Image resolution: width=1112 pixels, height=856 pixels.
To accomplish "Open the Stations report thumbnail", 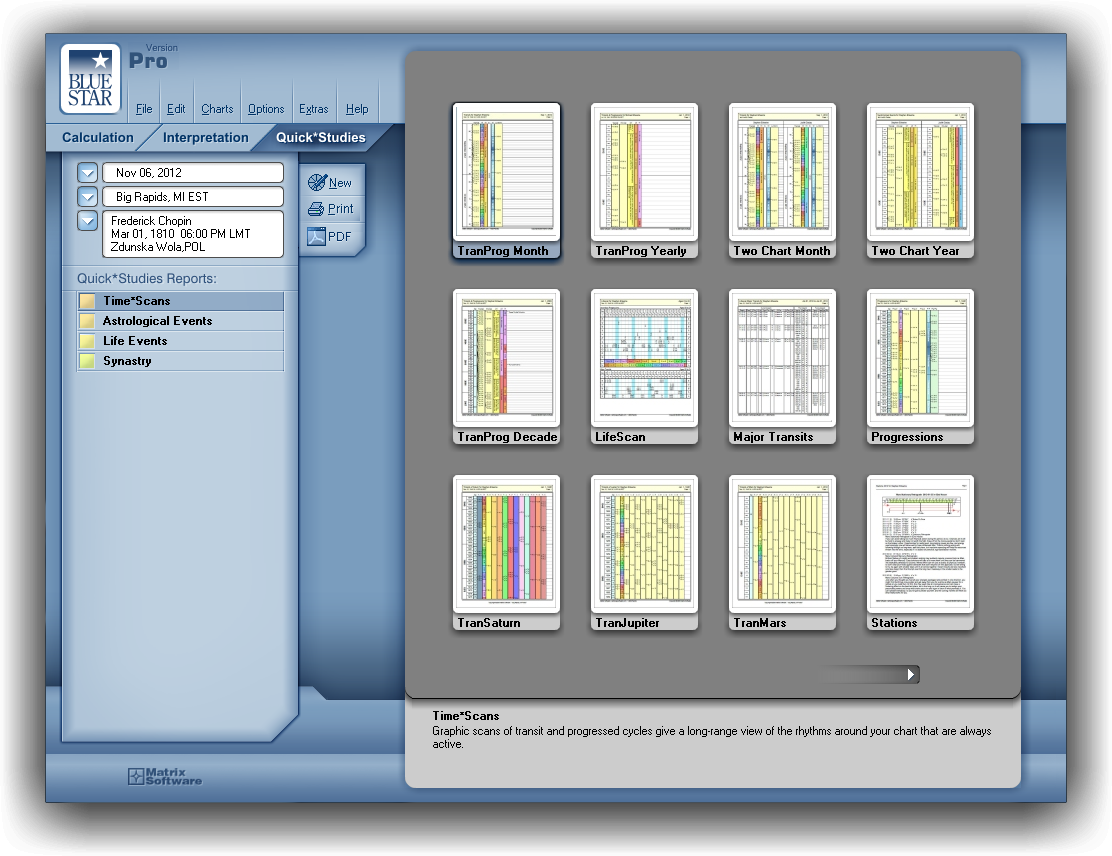I will (920, 552).
